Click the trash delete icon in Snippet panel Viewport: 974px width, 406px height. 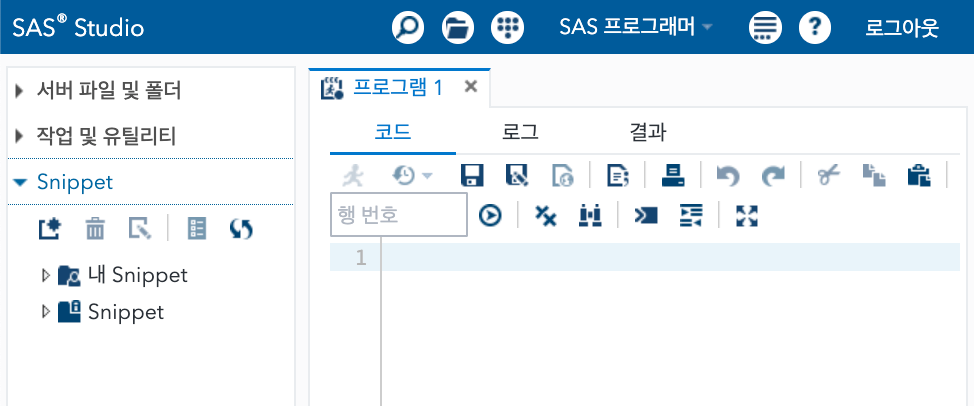click(x=95, y=230)
